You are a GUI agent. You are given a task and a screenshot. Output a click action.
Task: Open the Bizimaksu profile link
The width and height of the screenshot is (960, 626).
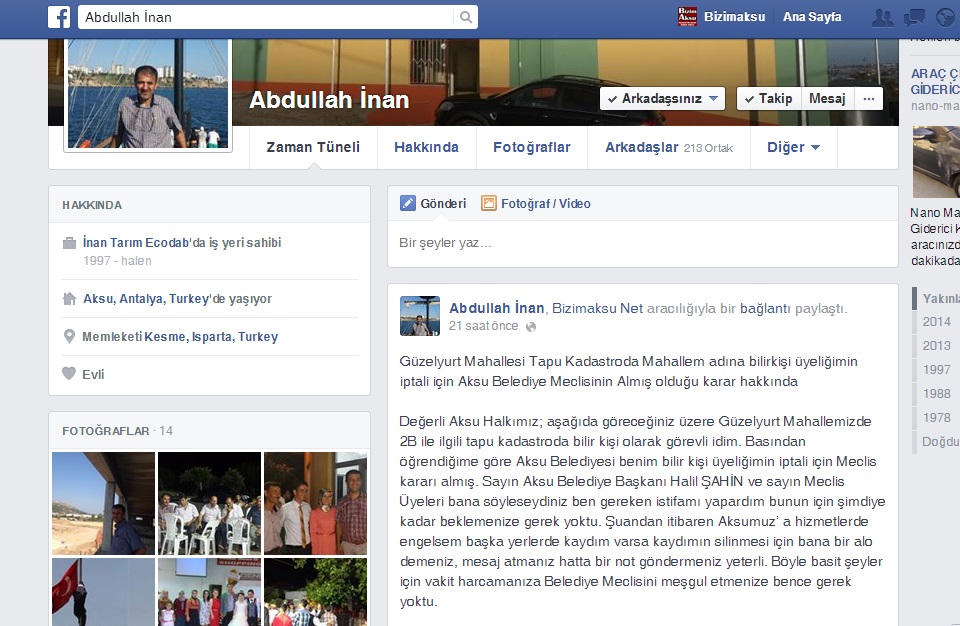735,17
